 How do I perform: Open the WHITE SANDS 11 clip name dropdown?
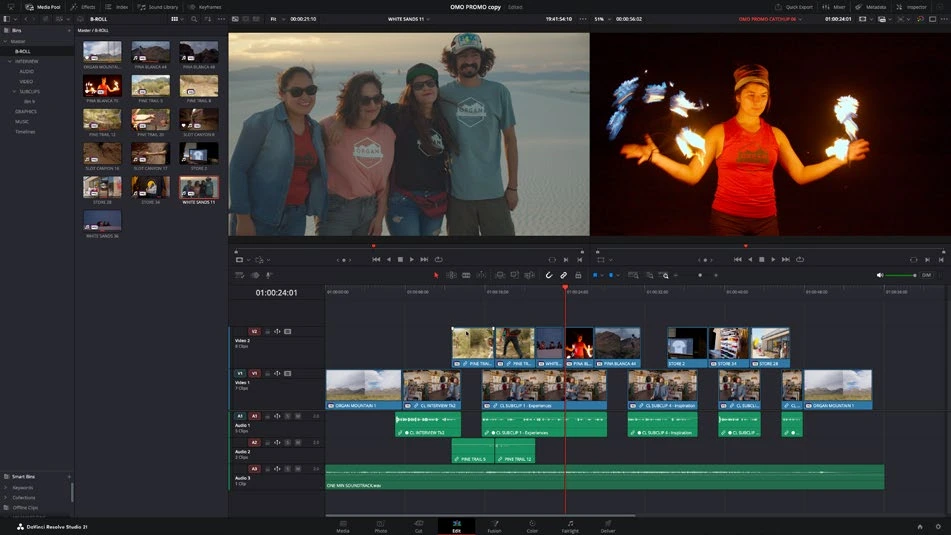[x=409, y=19]
